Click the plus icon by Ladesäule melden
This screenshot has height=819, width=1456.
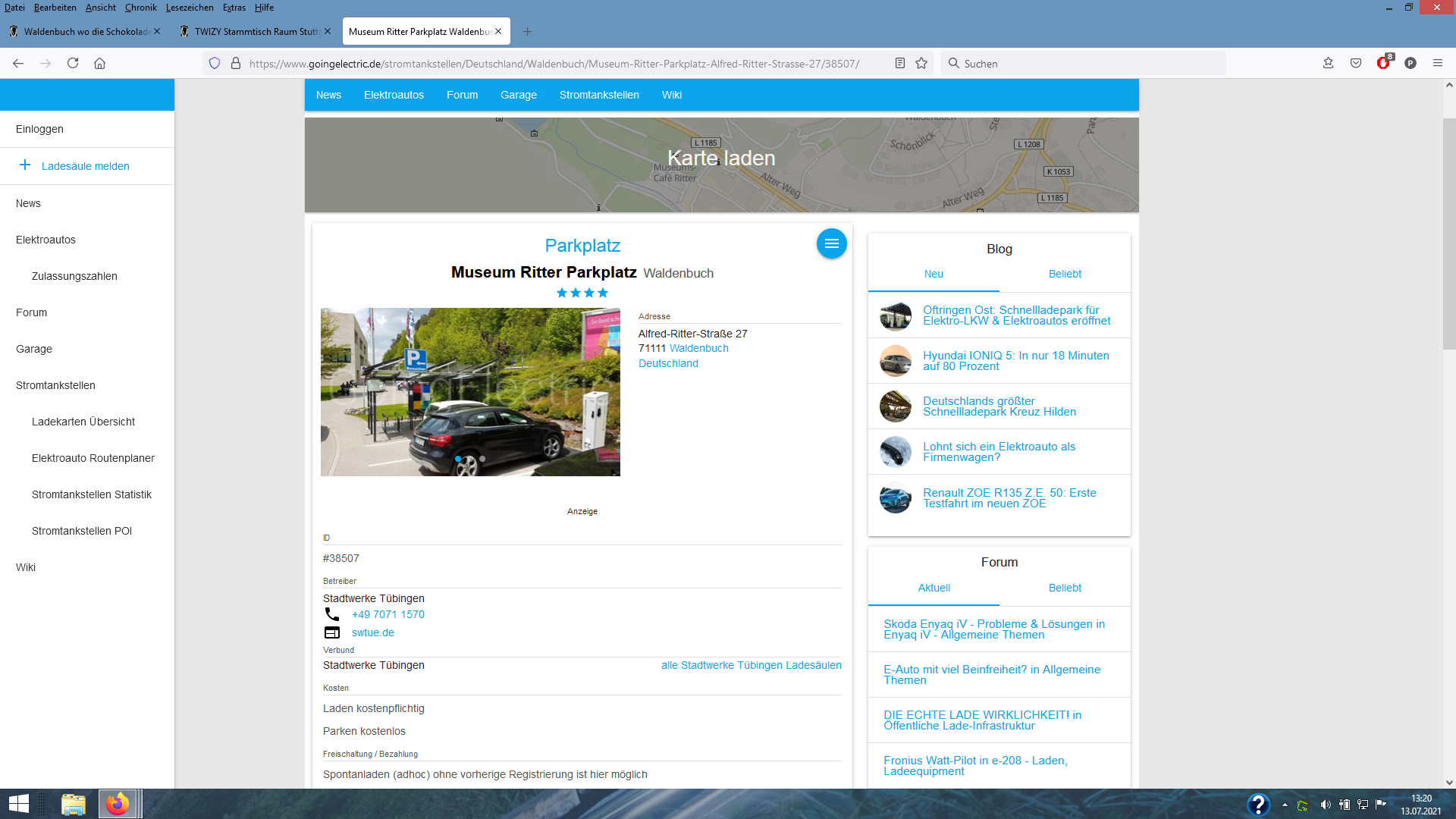click(25, 165)
